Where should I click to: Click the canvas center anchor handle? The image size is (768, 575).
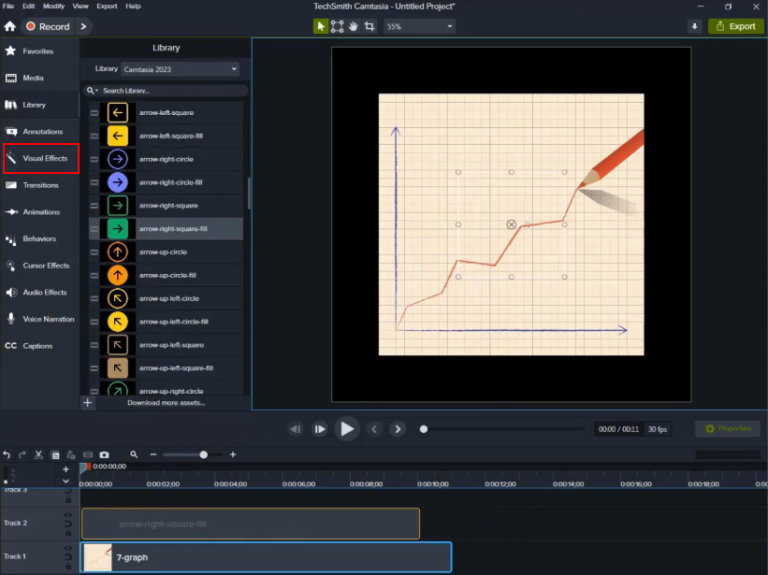[511, 224]
